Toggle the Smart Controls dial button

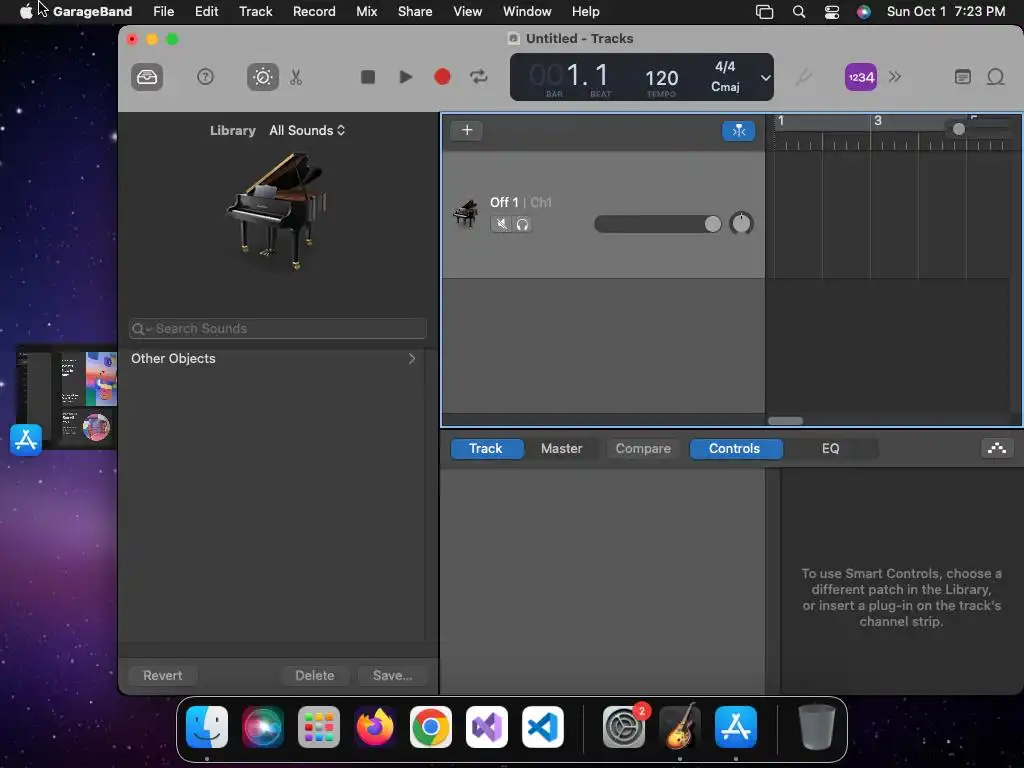coord(263,77)
